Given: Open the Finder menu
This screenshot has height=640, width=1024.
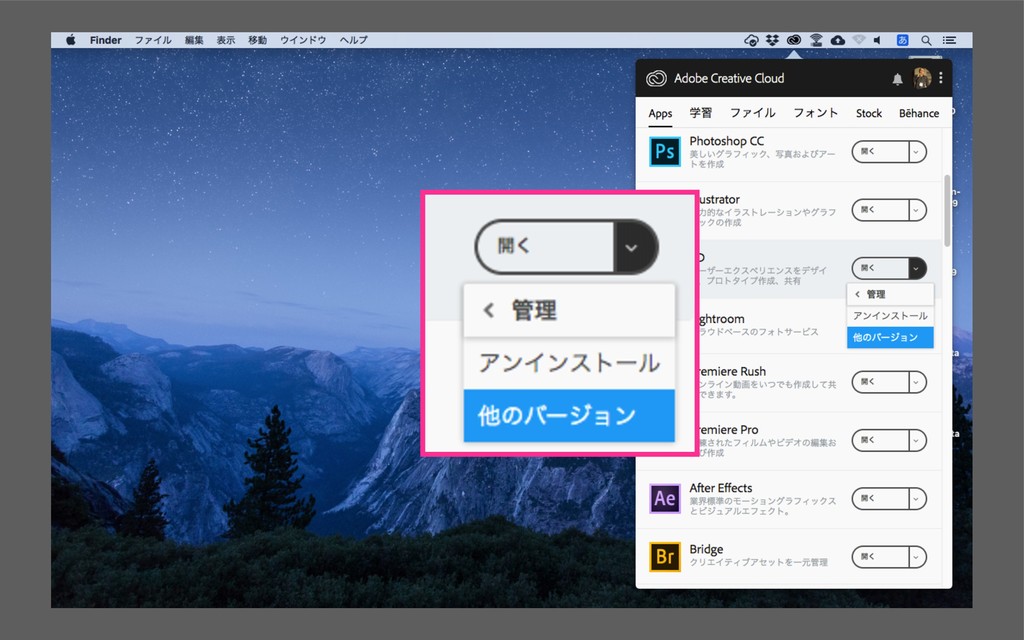Looking at the screenshot, I should pyautogui.click(x=106, y=40).
